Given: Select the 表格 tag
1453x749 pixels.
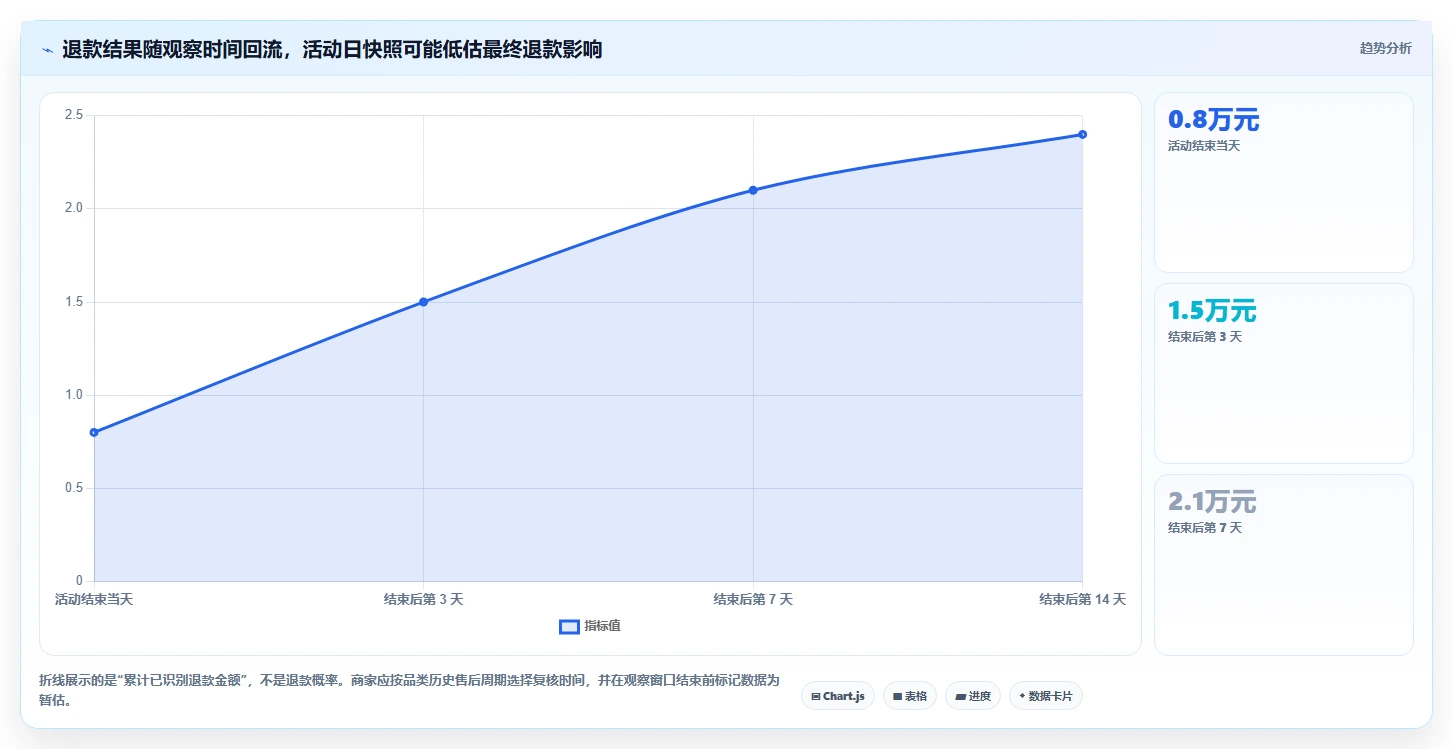Looking at the screenshot, I should [910, 696].
